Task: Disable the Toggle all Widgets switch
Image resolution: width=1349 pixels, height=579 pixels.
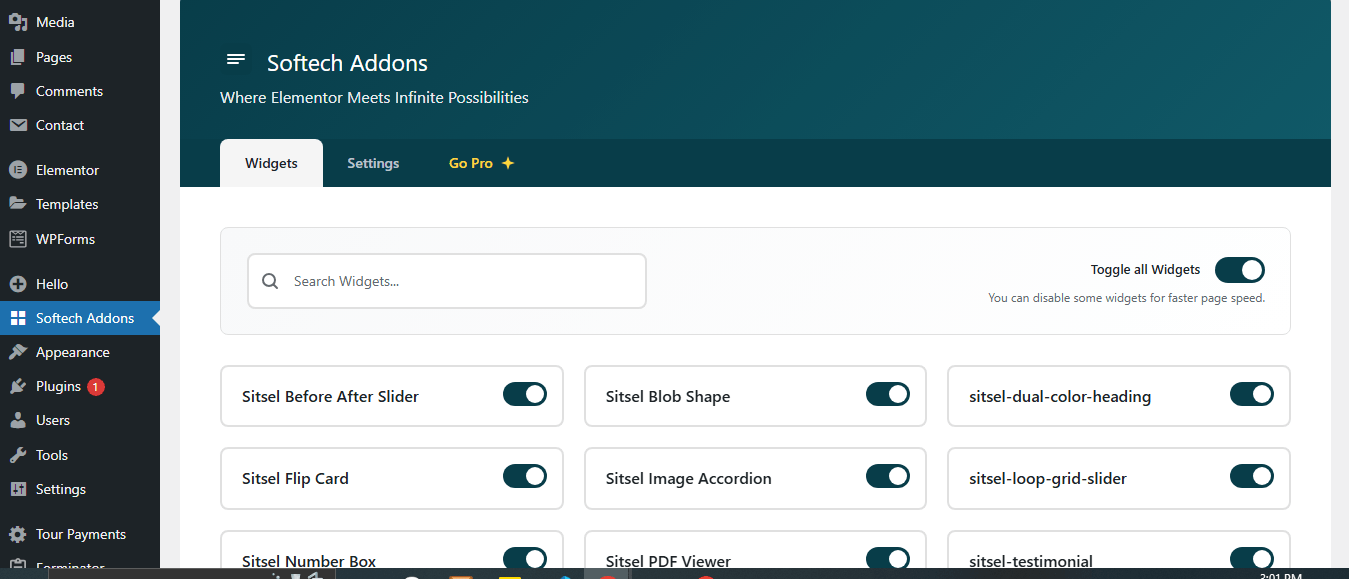Action: pos(1239,270)
